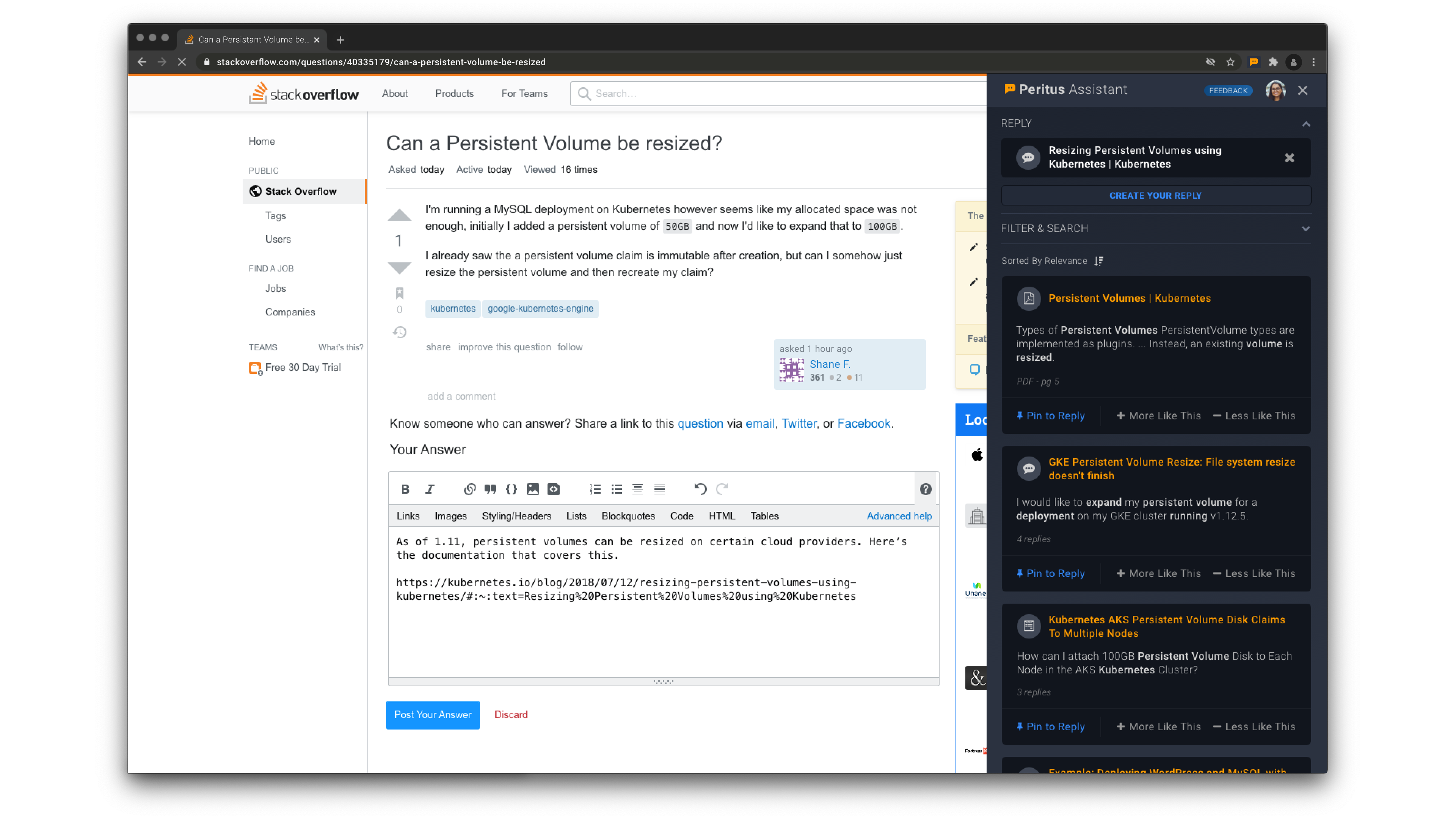The height and width of the screenshot is (819, 1456).
Task: Open Advanced help link
Action: point(899,516)
